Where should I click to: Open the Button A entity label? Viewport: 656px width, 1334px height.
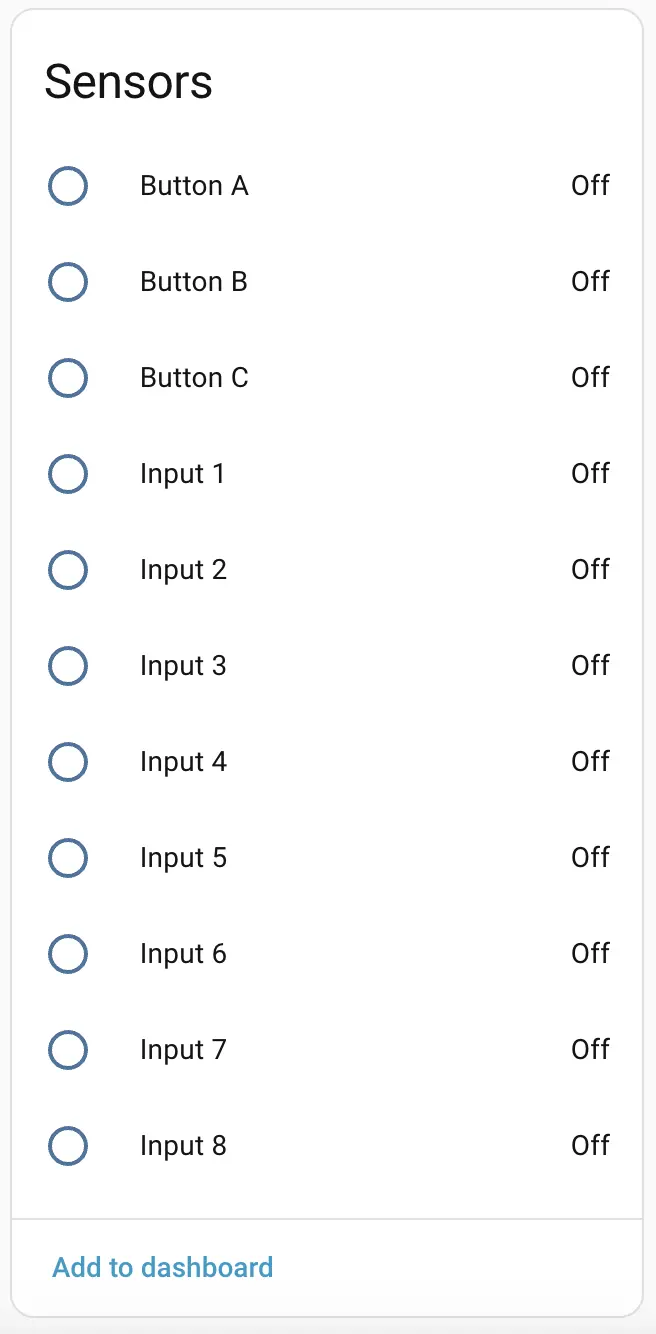pos(194,186)
